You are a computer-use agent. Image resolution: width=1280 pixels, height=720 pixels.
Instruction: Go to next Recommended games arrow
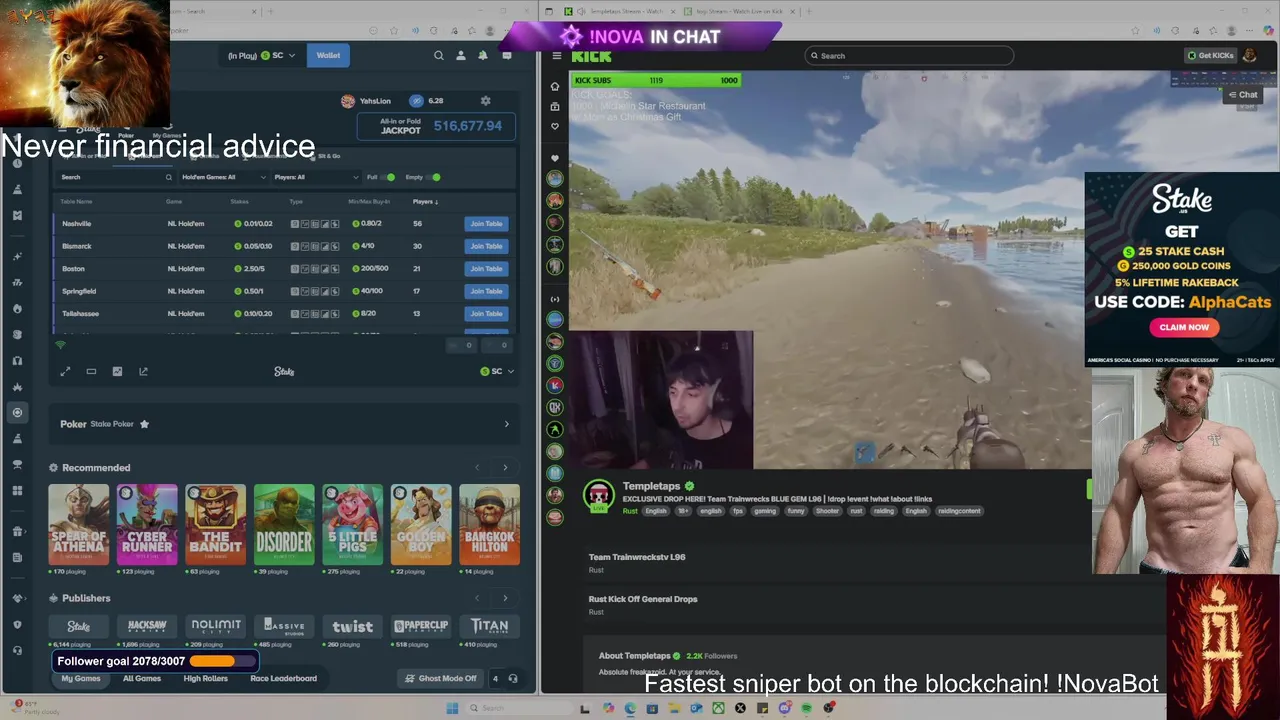(505, 468)
